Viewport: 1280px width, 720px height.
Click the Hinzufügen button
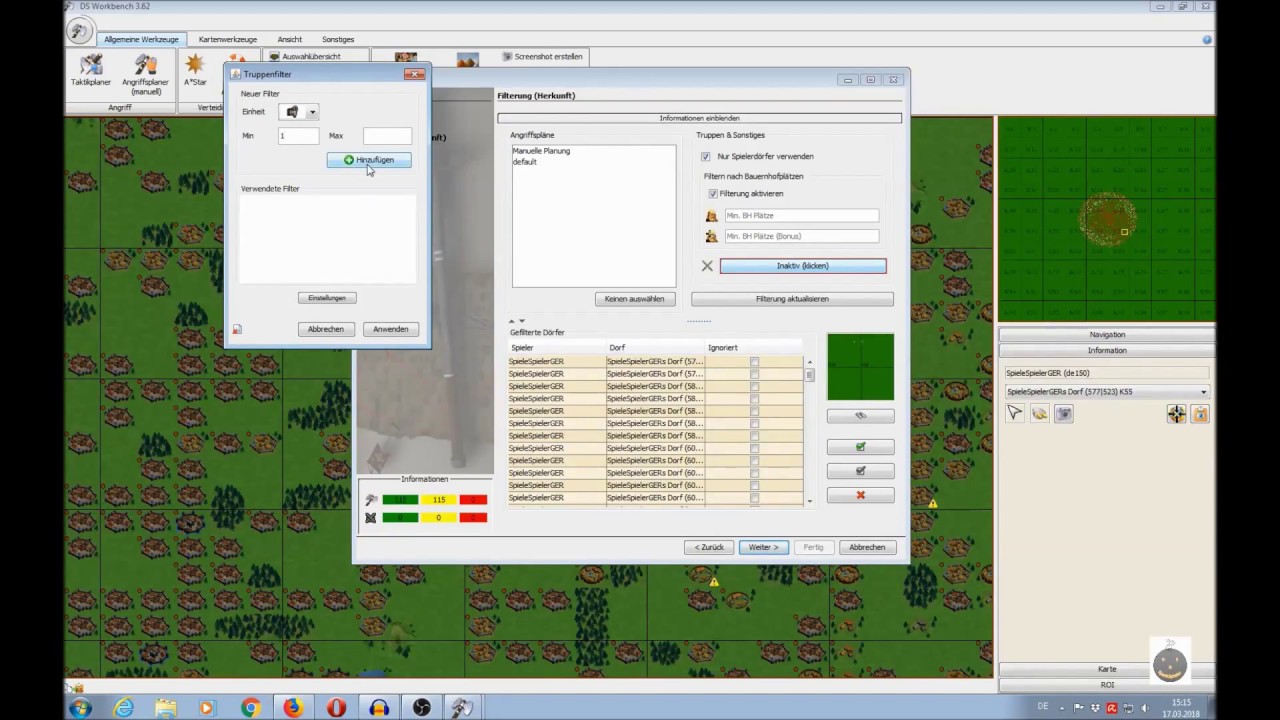coord(369,160)
